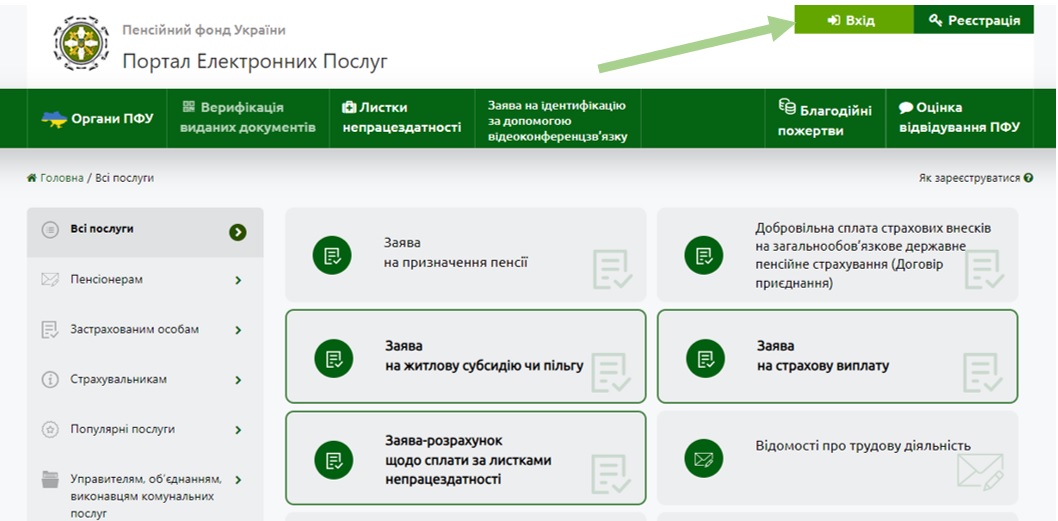Open the Органи ПФУ menu item
Viewport: 1058px width, 521px height.
point(98,118)
